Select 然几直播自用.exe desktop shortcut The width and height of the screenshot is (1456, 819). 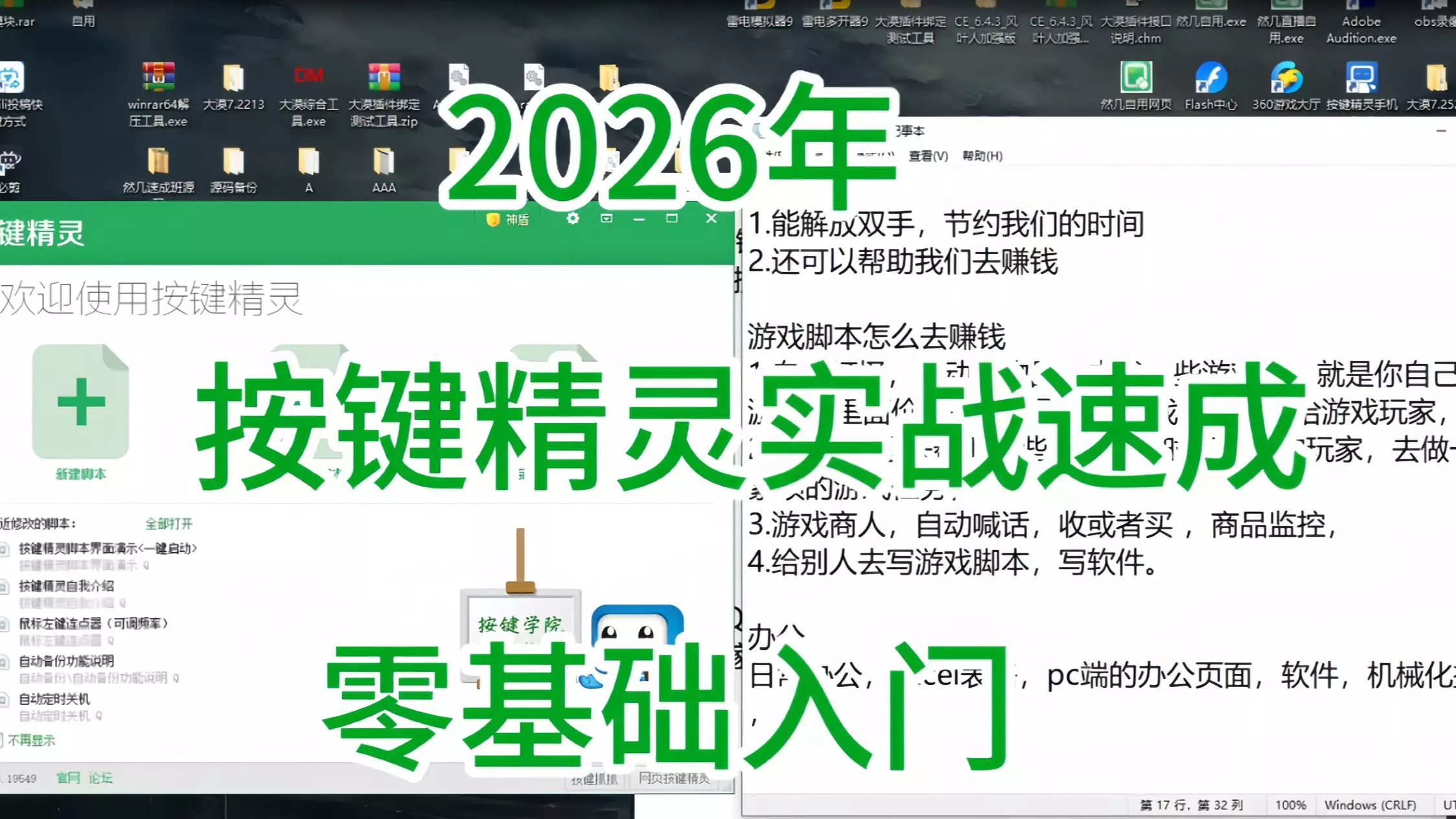(1286, 23)
